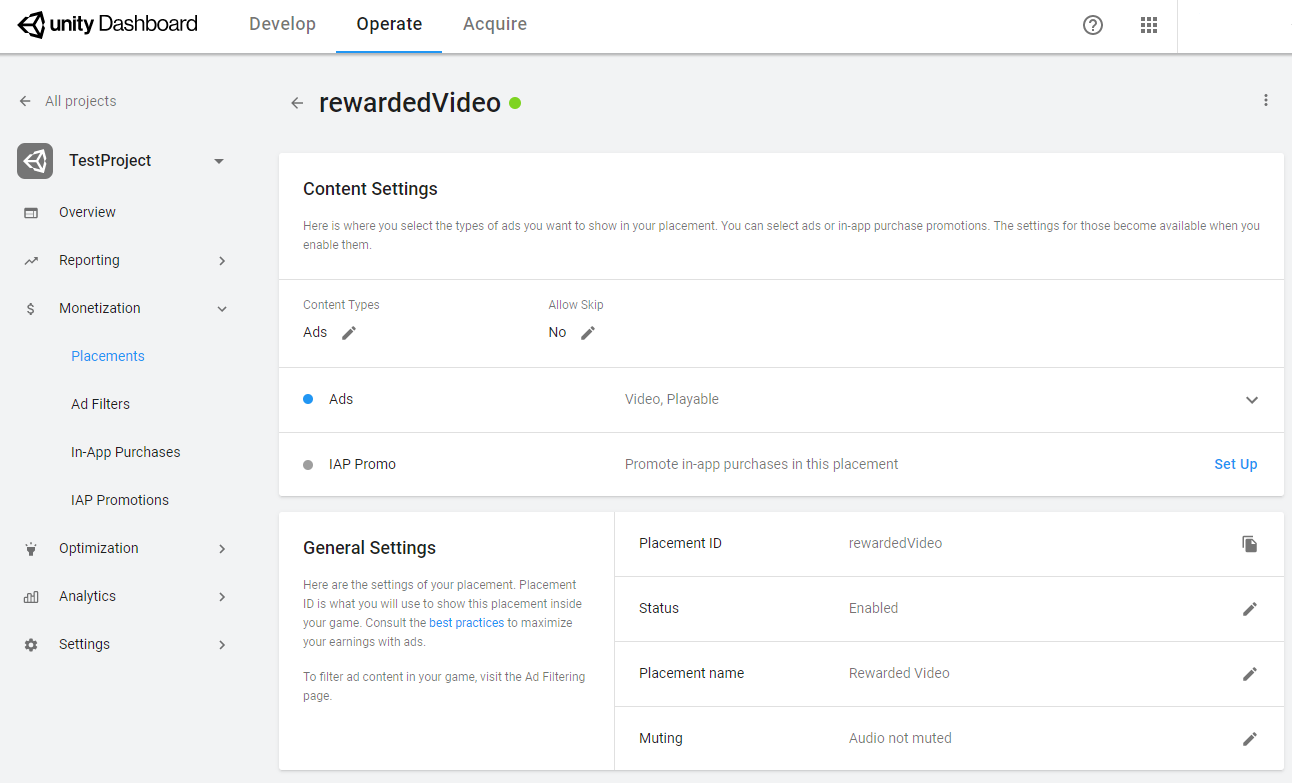
Task: Expand the Analytics section
Action: click(x=222, y=597)
